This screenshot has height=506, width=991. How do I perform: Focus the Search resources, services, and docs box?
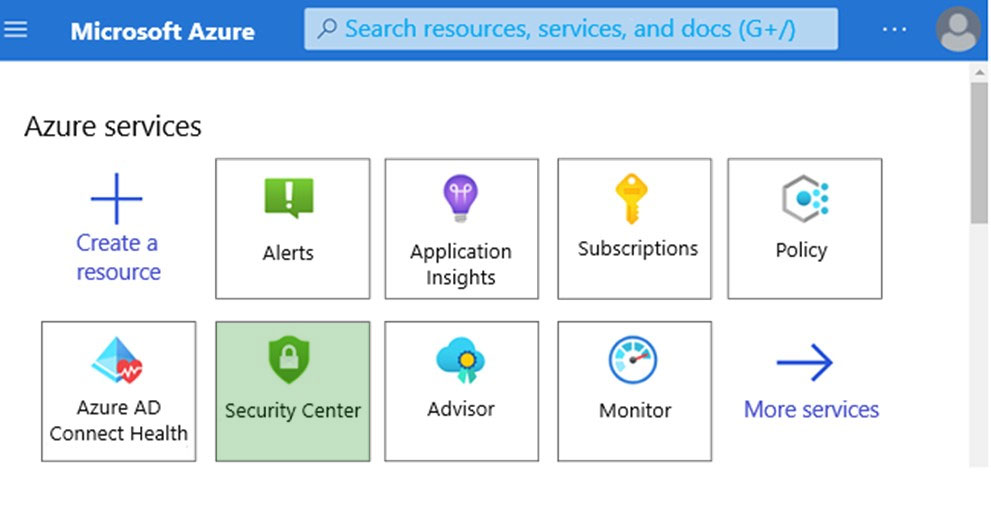click(x=571, y=29)
